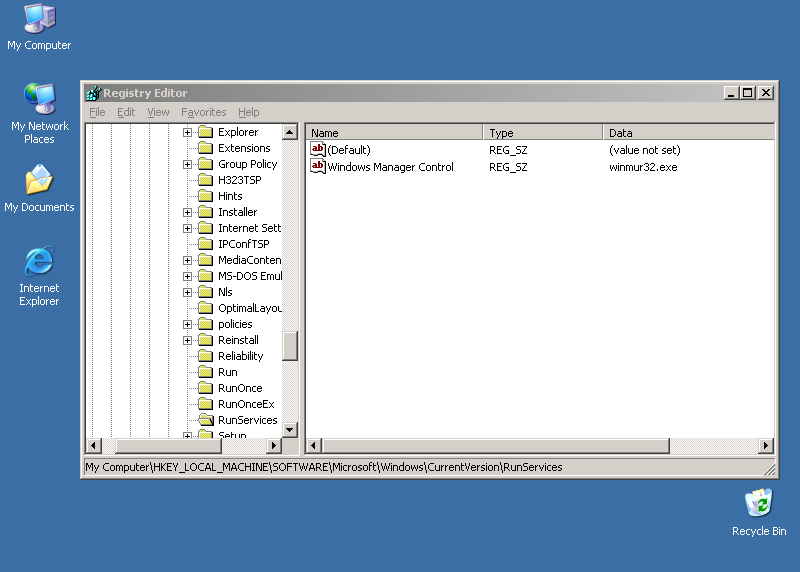
Task: Select the Run key label
Action: [228, 372]
